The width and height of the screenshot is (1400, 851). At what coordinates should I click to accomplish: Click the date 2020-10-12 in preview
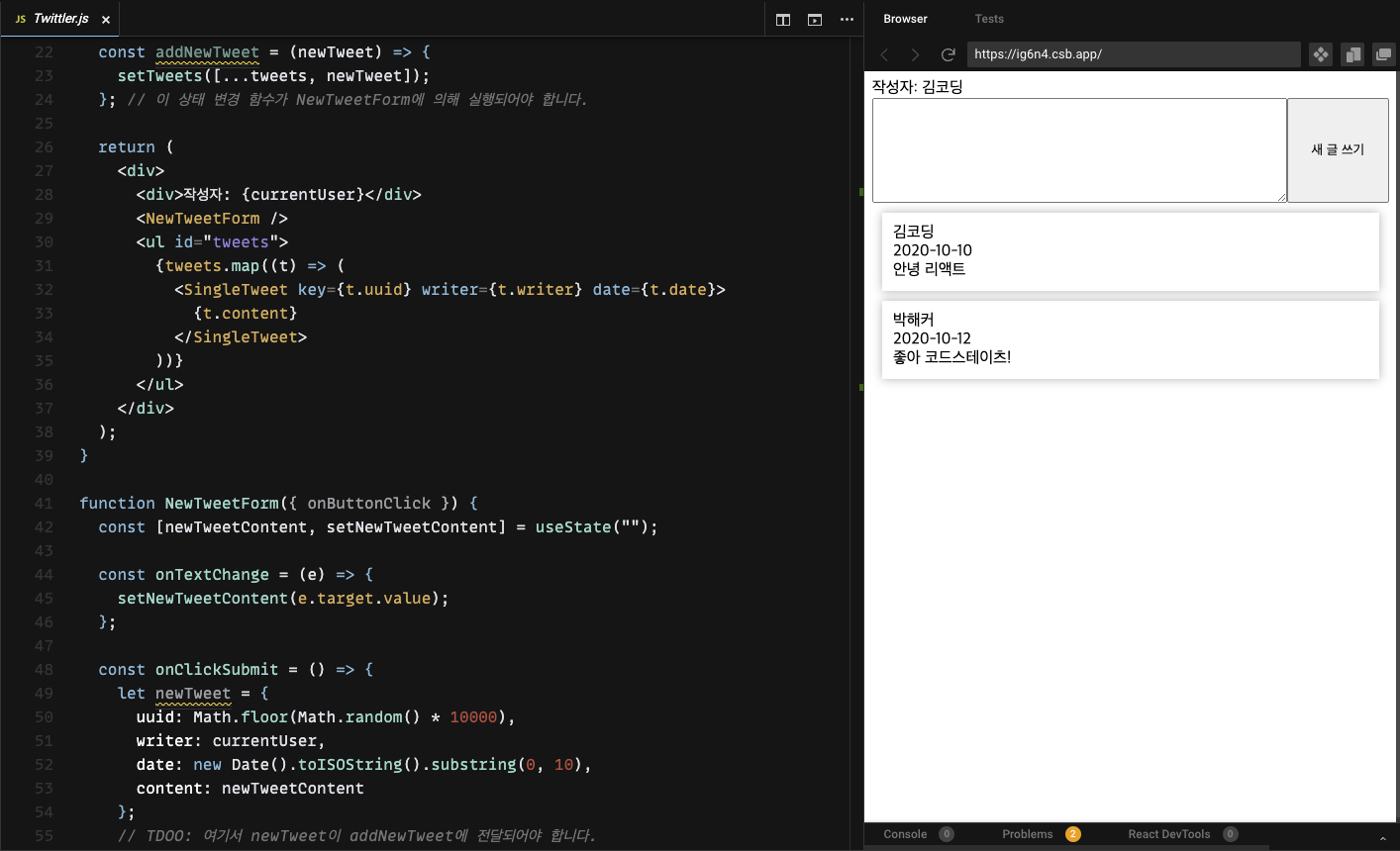point(932,338)
